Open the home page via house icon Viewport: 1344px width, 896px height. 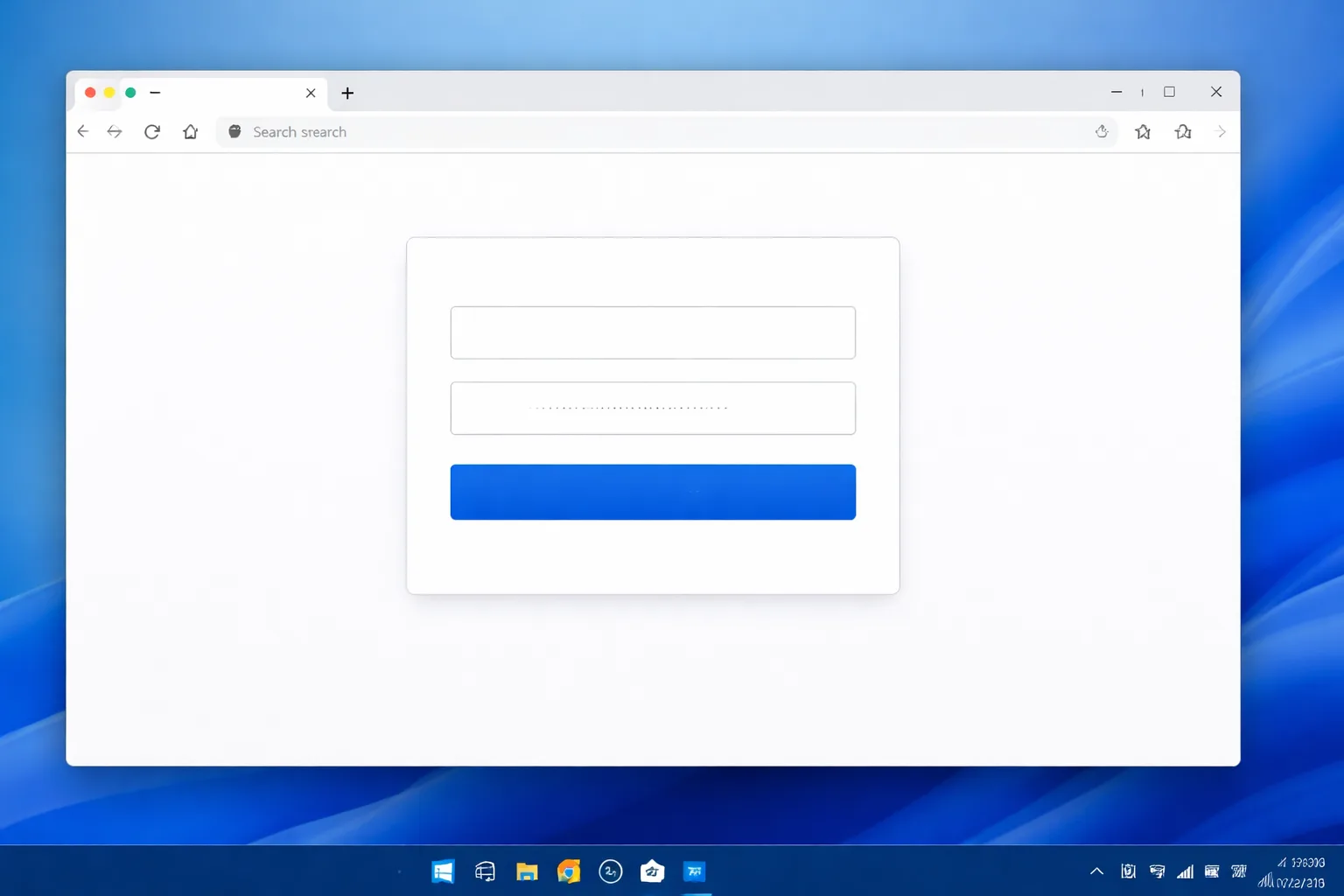190,131
